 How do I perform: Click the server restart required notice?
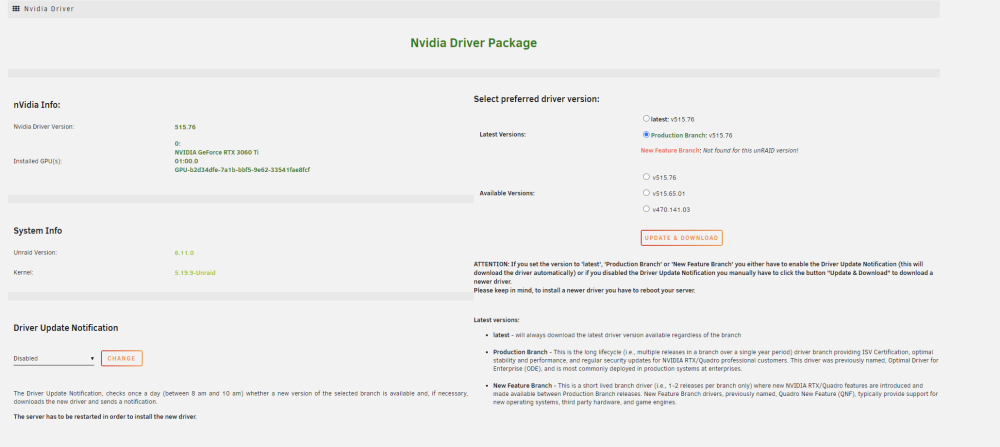105,416
